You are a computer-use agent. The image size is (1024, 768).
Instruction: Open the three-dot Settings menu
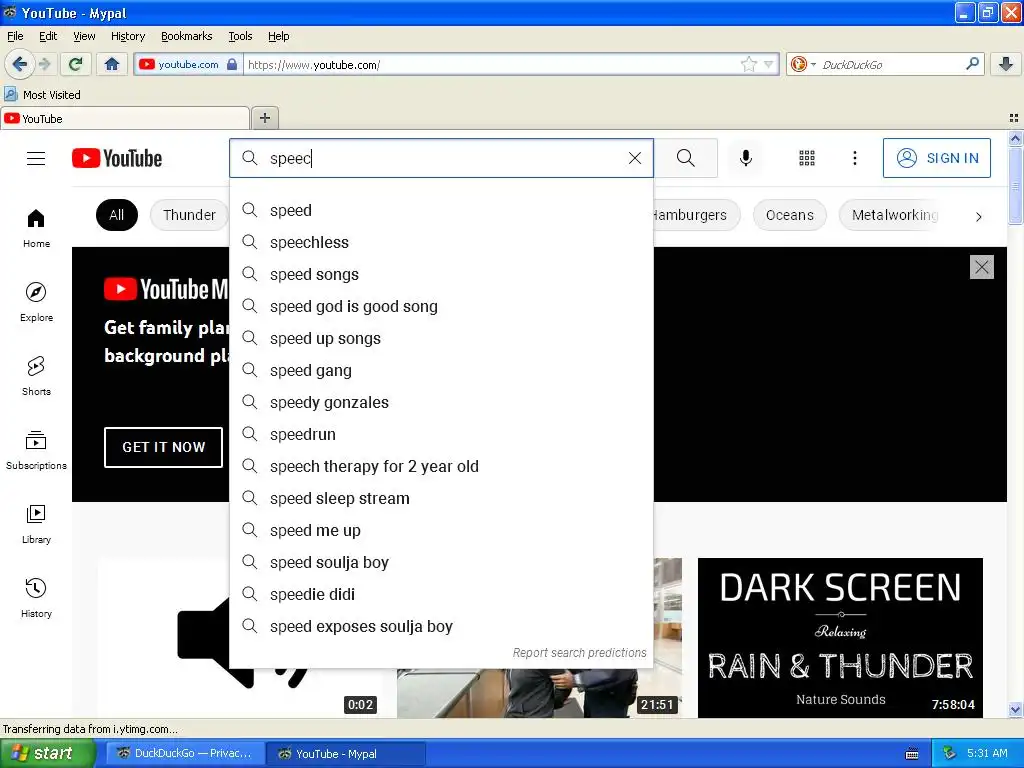855,158
